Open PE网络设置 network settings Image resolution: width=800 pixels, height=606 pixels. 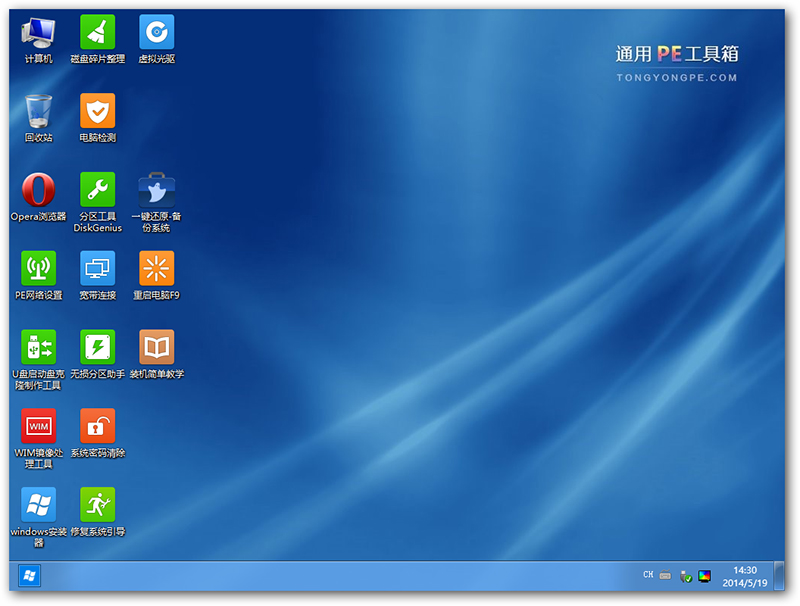[38, 268]
